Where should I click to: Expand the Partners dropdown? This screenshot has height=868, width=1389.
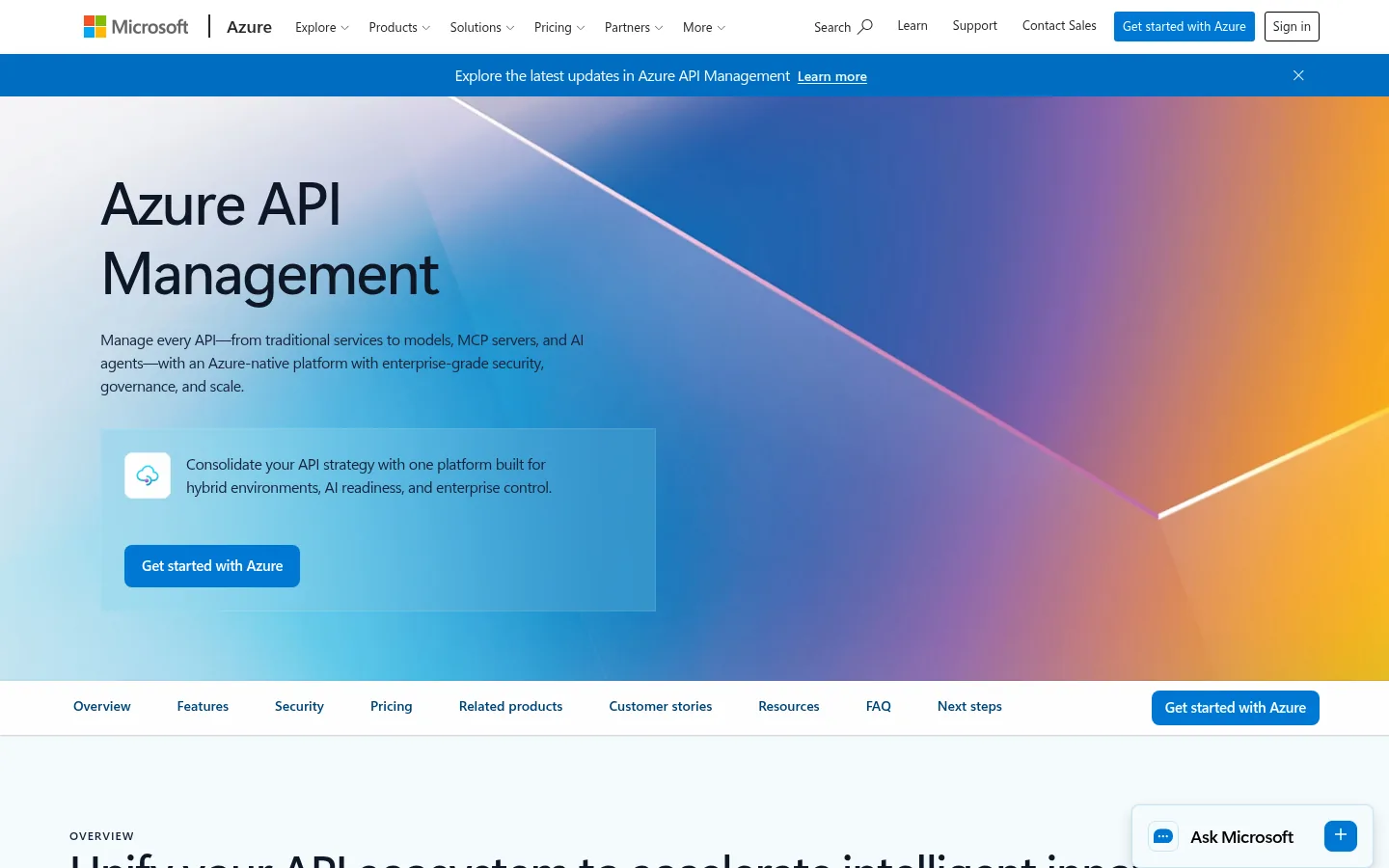pos(634,27)
